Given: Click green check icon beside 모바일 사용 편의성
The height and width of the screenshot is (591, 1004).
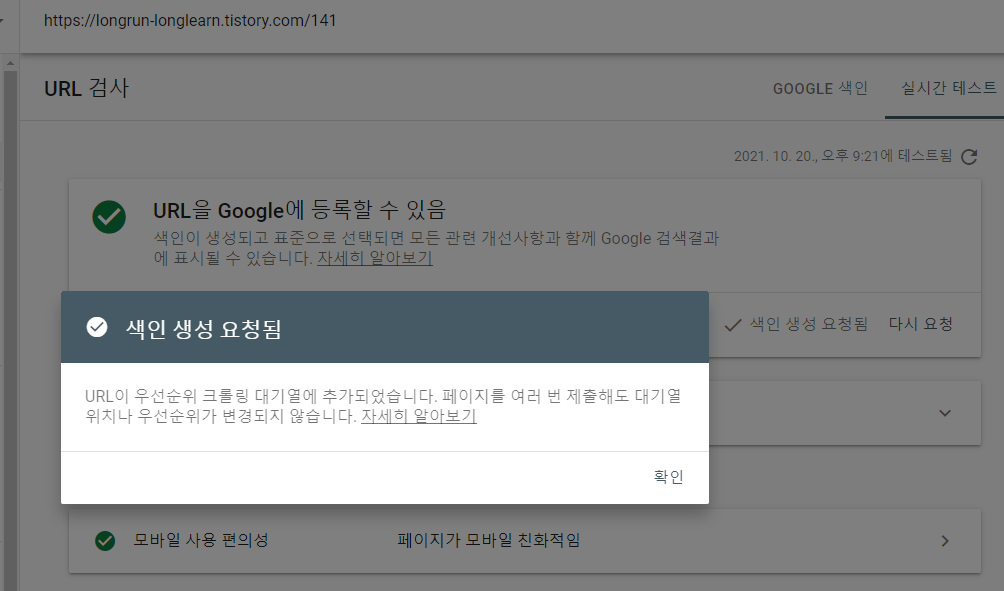Looking at the screenshot, I should pyautogui.click(x=105, y=541).
